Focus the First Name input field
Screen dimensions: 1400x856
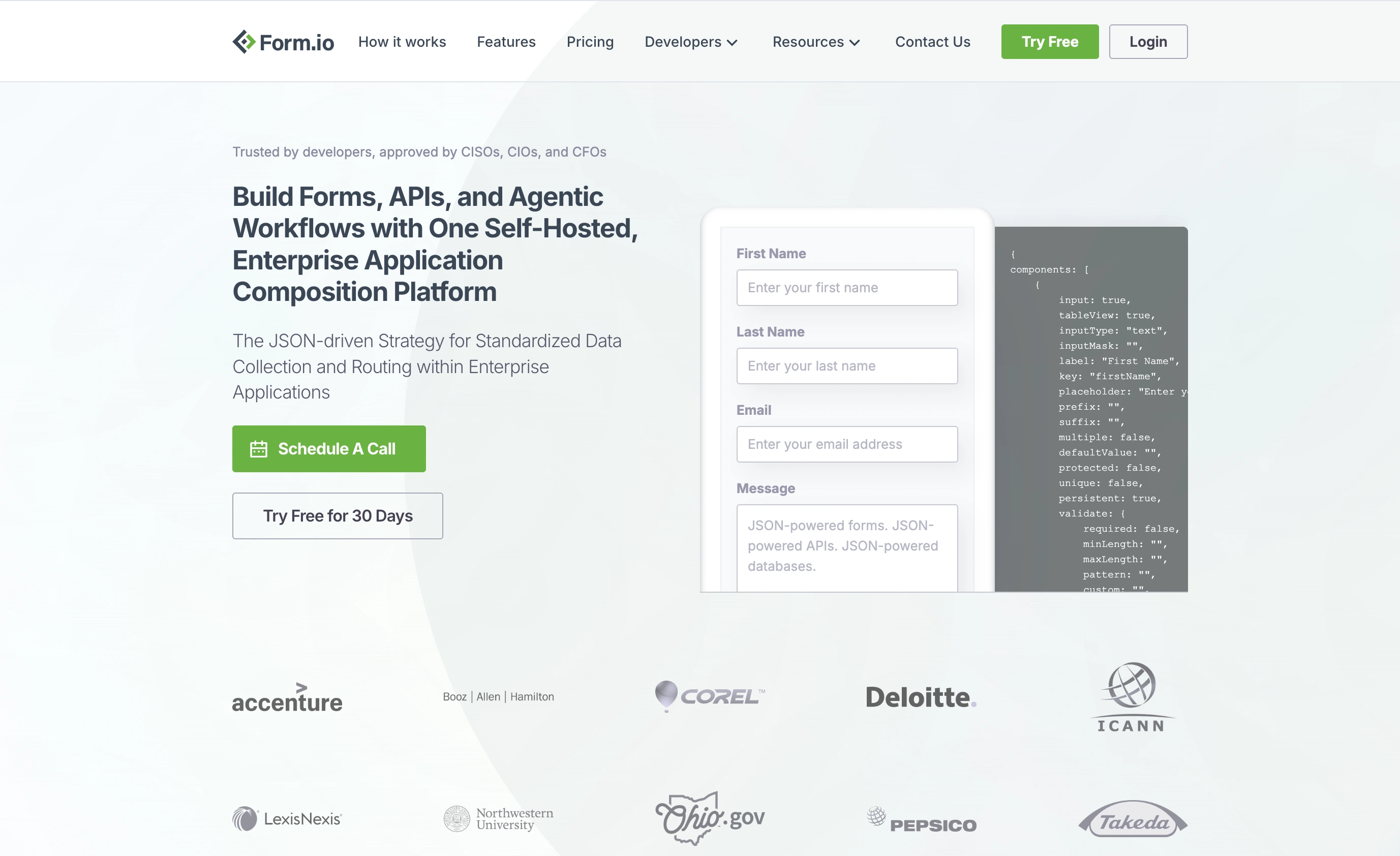click(x=846, y=287)
